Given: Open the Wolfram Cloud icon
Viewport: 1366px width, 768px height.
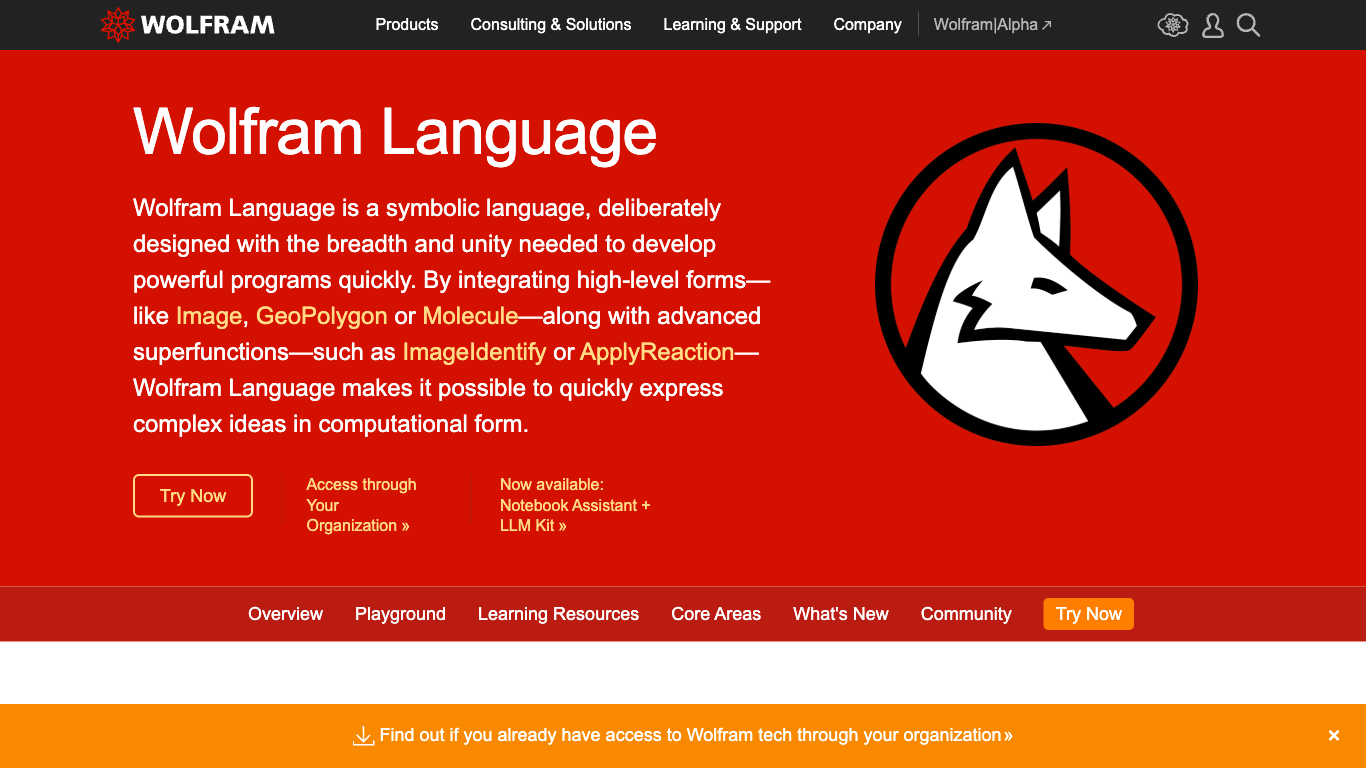Looking at the screenshot, I should pyautogui.click(x=1172, y=25).
